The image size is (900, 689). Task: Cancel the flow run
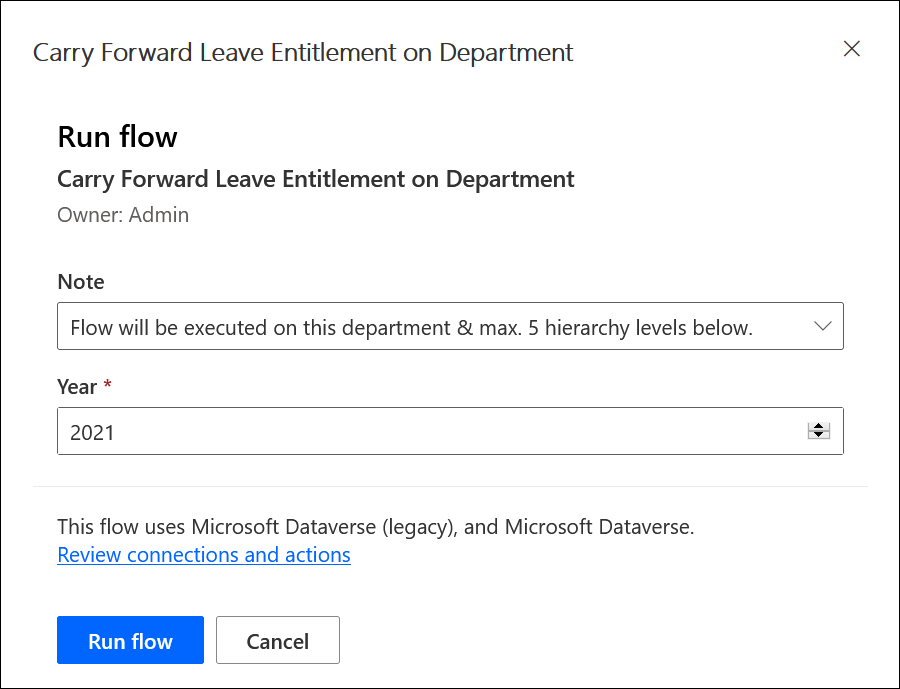(x=278, y=641)
